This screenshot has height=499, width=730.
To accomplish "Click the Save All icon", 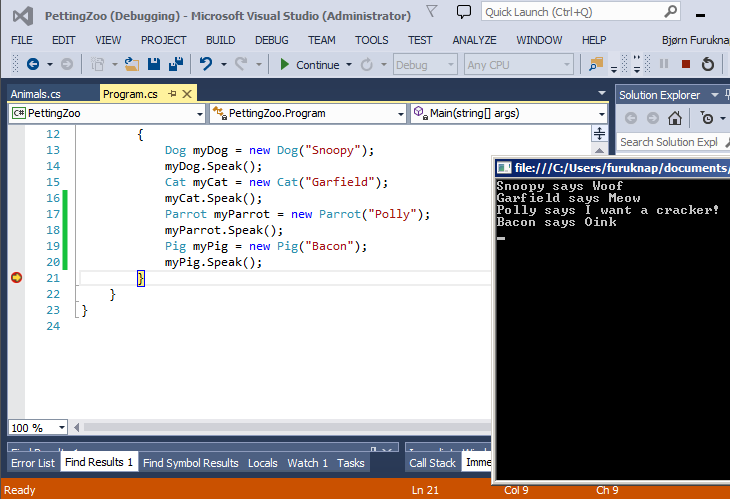I will pyautogui.click(x=176, y=64).
